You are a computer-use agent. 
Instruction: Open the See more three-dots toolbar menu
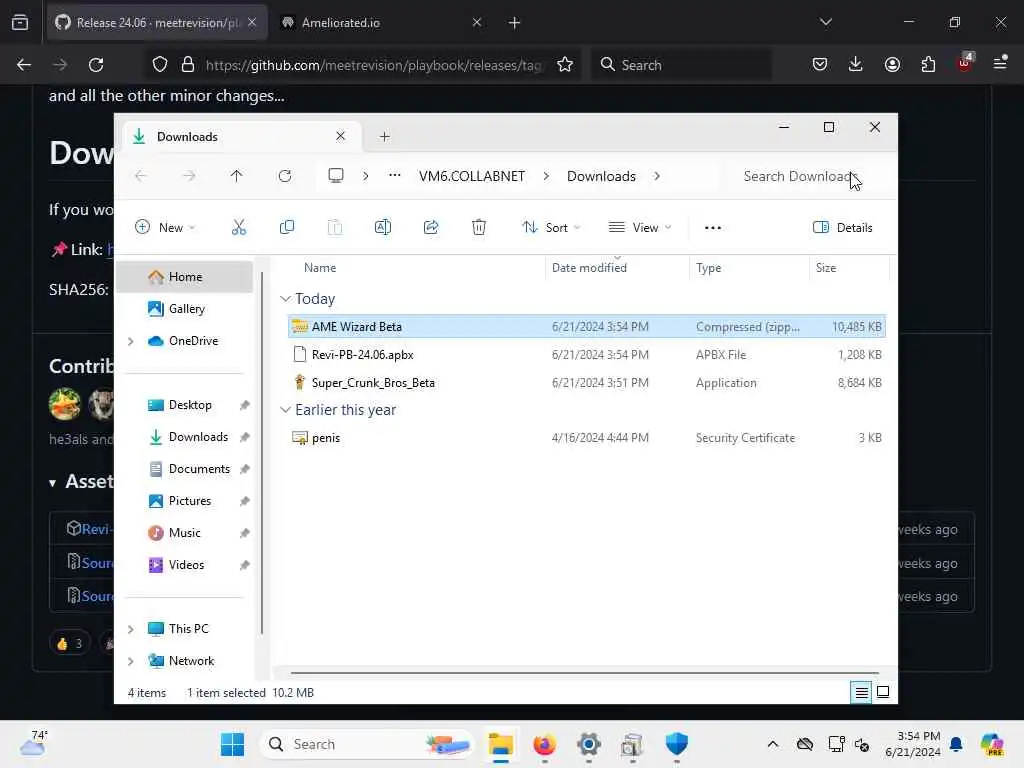coord(713,227)
